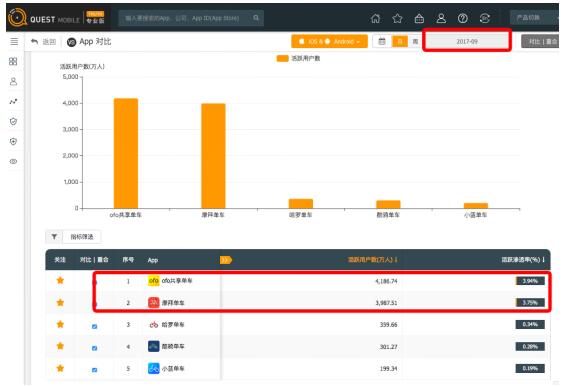Click the orange expand-columns arrow icon
580x386 pixels.
(226, 260)
